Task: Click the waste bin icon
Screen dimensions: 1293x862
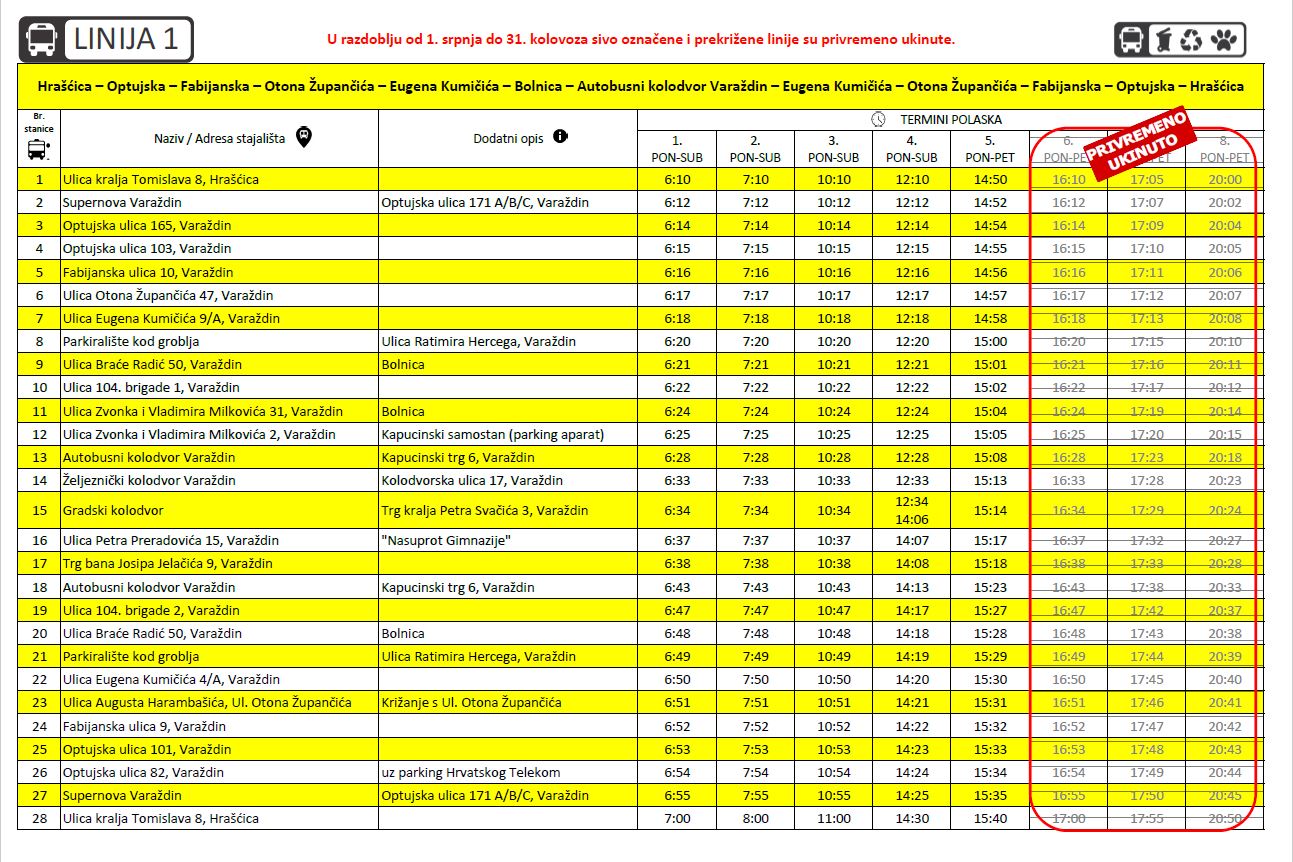Action: click(x=1162, y=40)
